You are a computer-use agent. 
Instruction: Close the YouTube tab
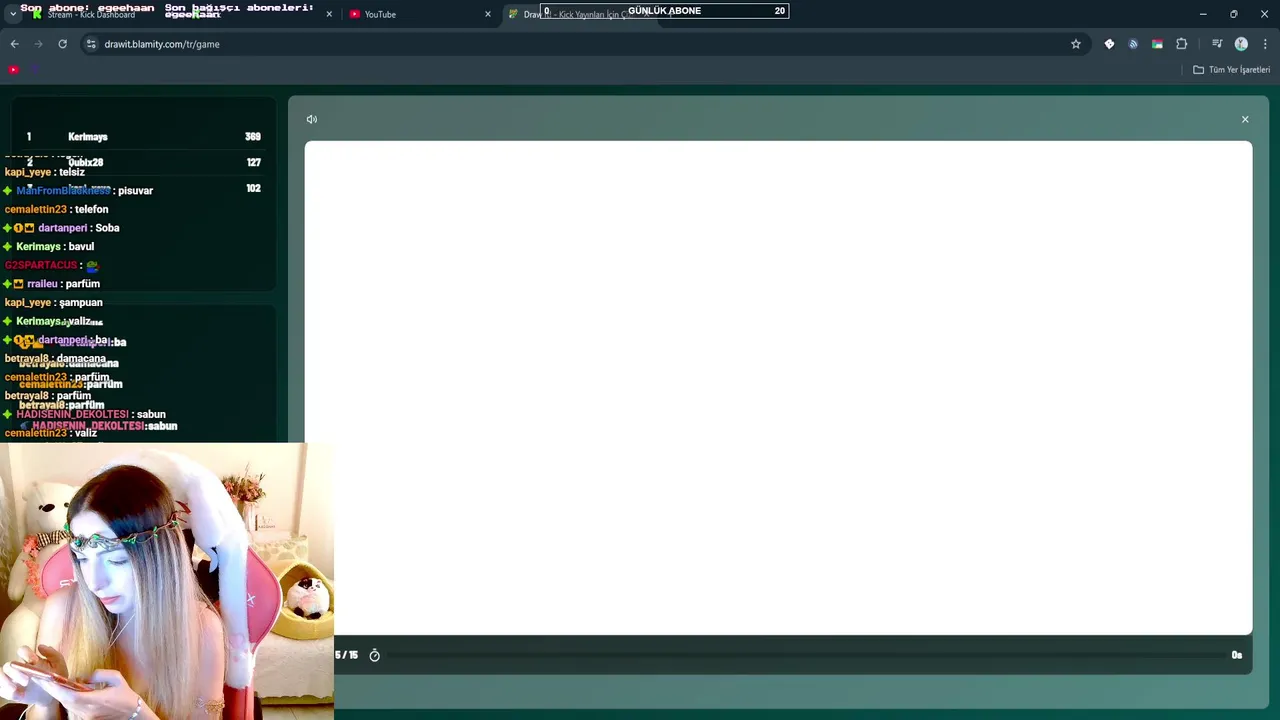coord(488,14)
